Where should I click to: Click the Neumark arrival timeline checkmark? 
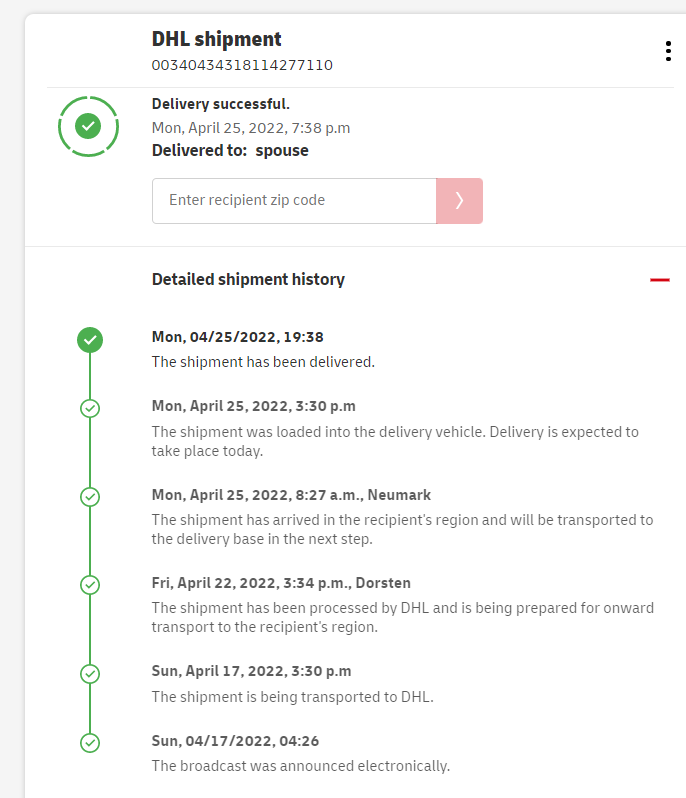[x=90, y=496]
